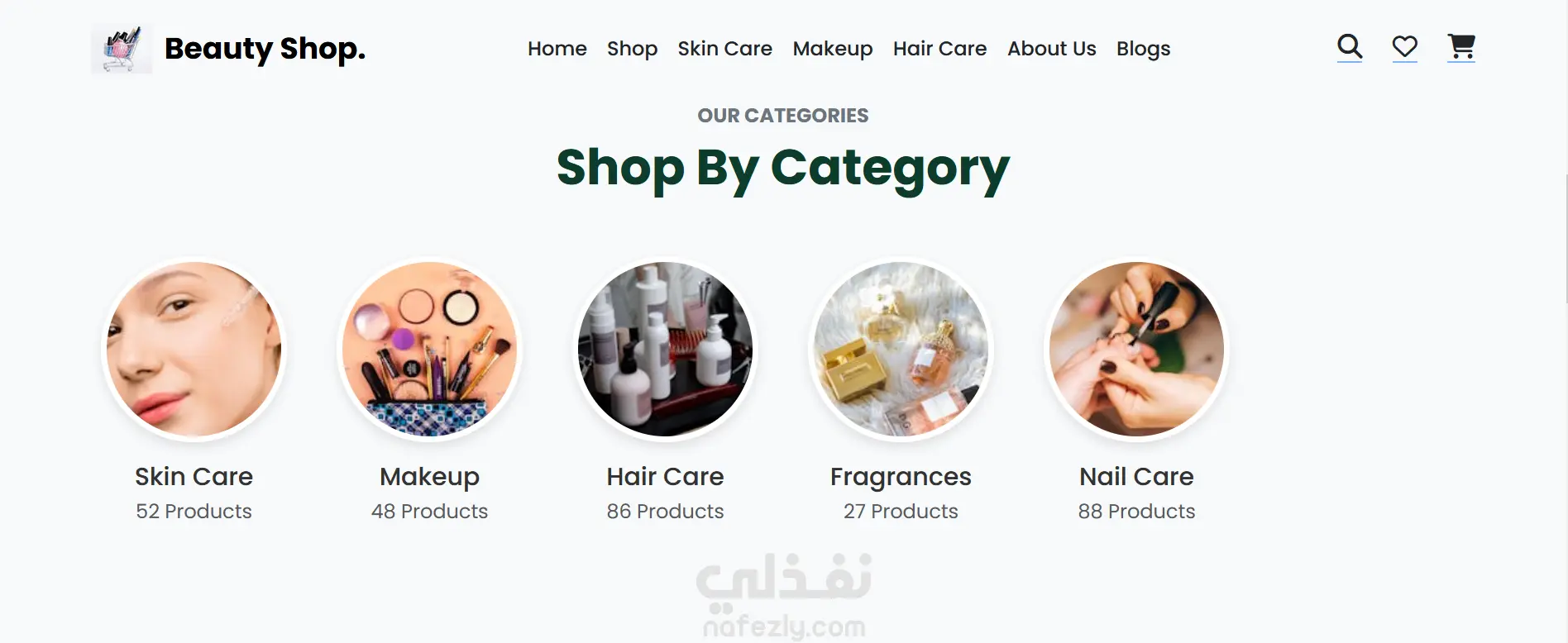Select the Makeup category brushes image
1568x643 pixels.
(430, 350)
